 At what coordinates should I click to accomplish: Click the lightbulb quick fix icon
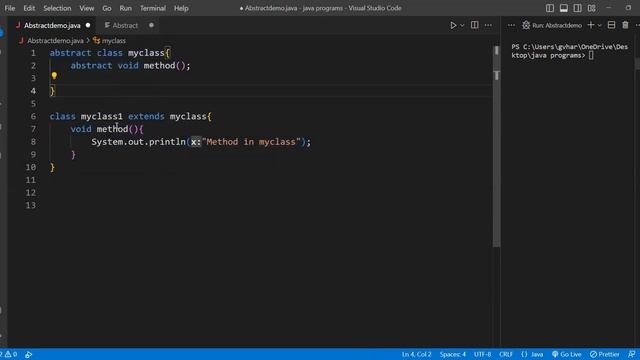pos(54,76)
